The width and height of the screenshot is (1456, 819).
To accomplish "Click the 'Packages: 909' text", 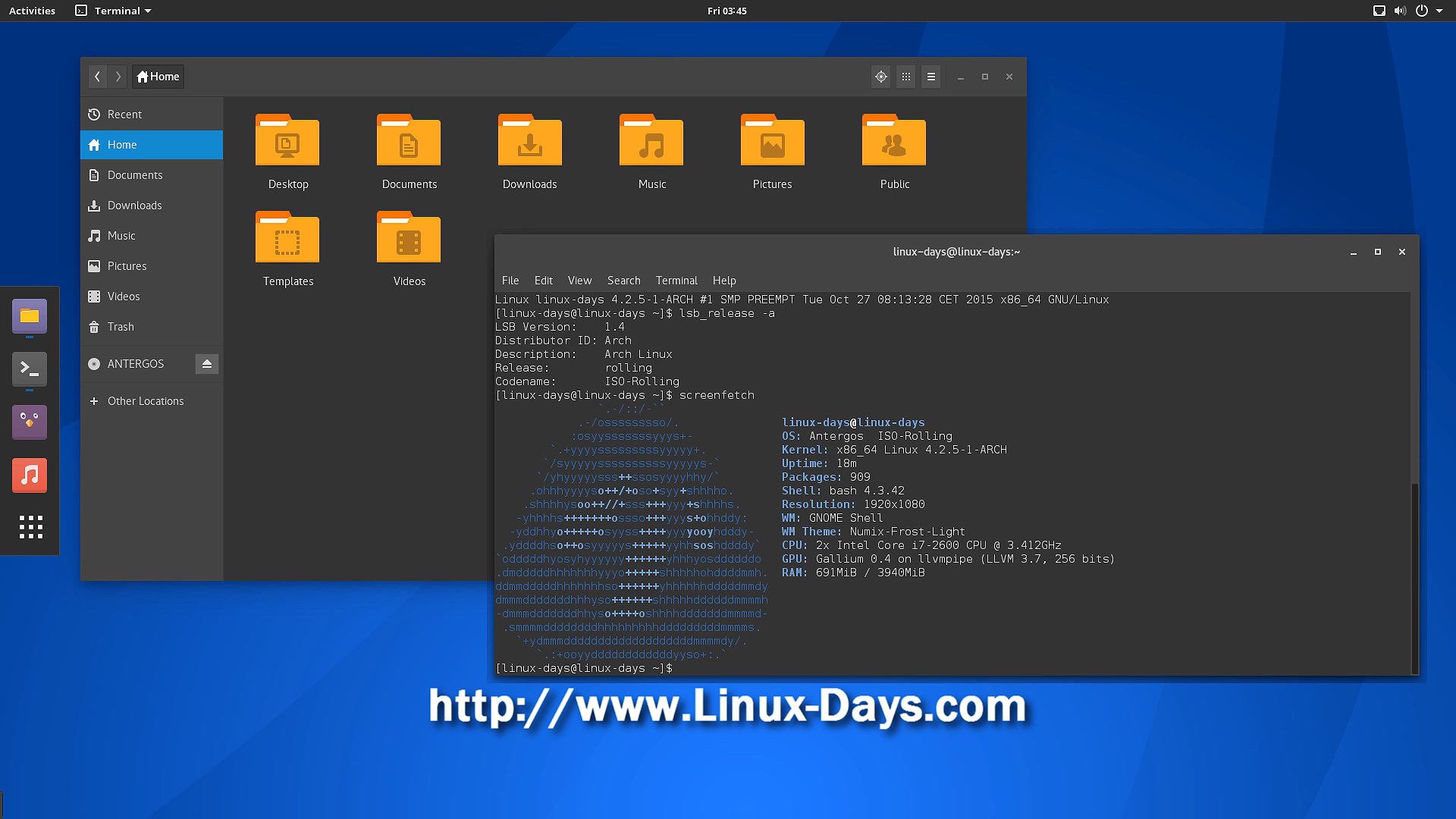I will coord(826,477).
